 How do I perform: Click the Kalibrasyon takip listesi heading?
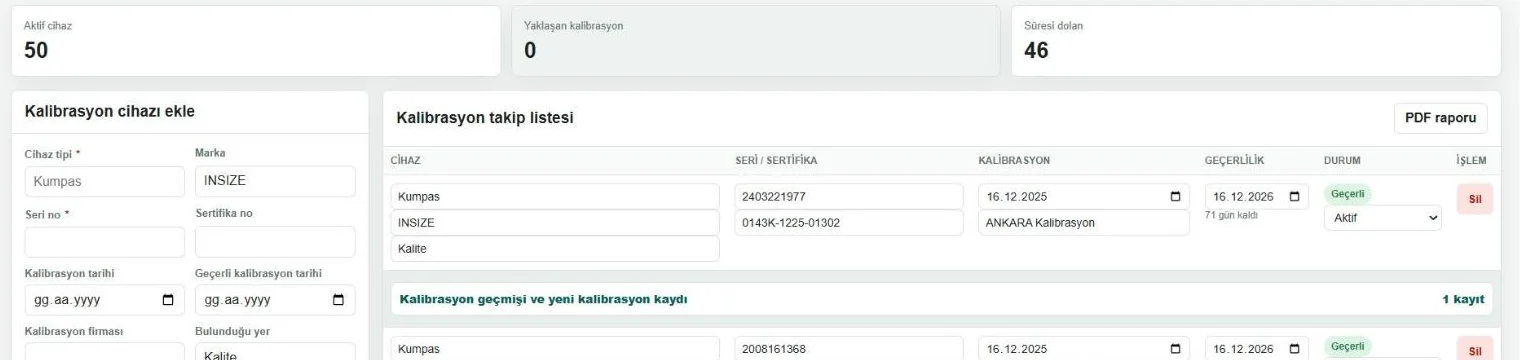pos(485,119)
